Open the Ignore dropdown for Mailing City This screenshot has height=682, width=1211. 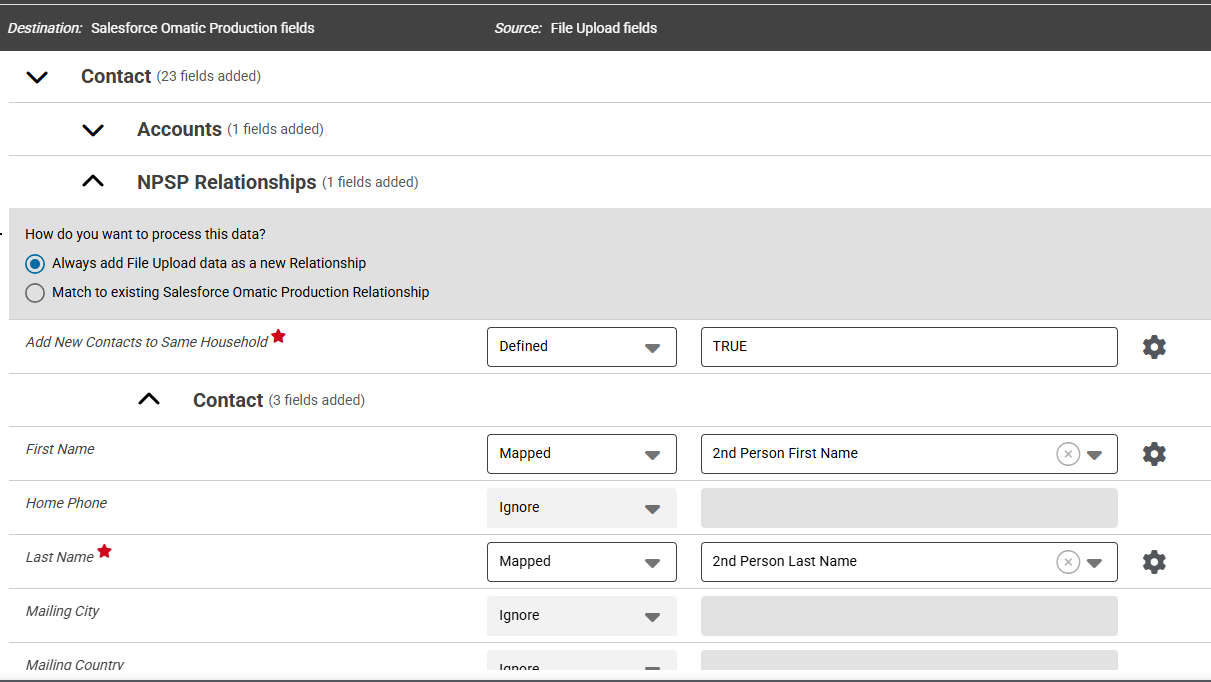pos(582,616)
